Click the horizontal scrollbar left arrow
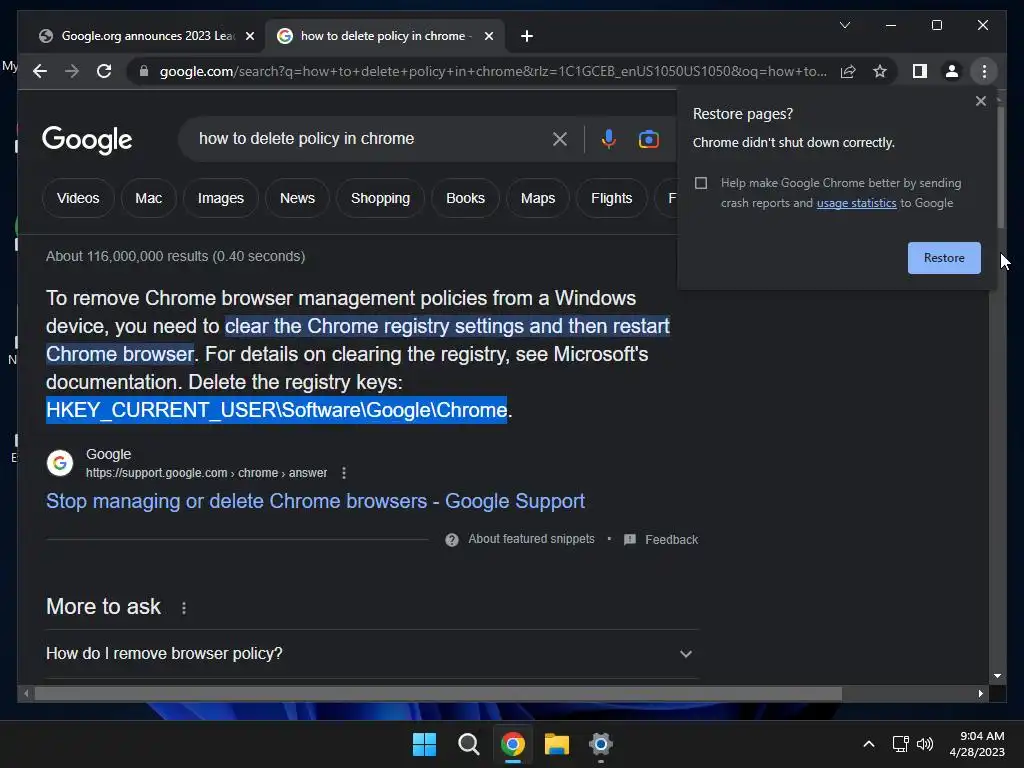This screenshot has height=768, width=1024. (x=26, y=694)
